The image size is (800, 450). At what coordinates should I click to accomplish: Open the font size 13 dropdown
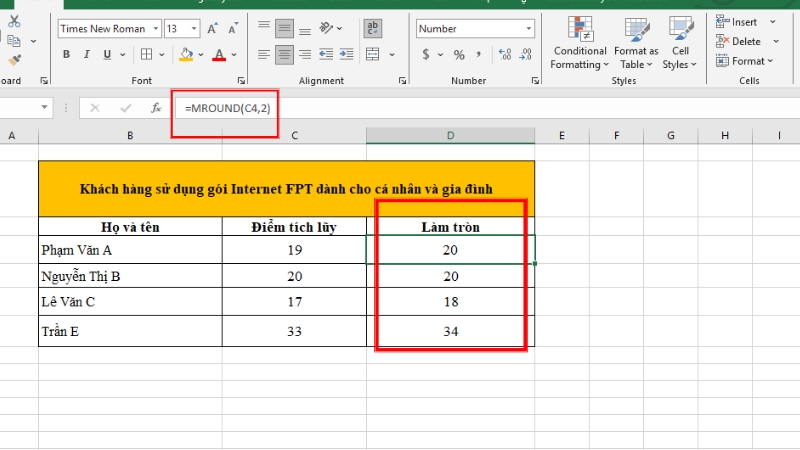[x=194, y=29]
